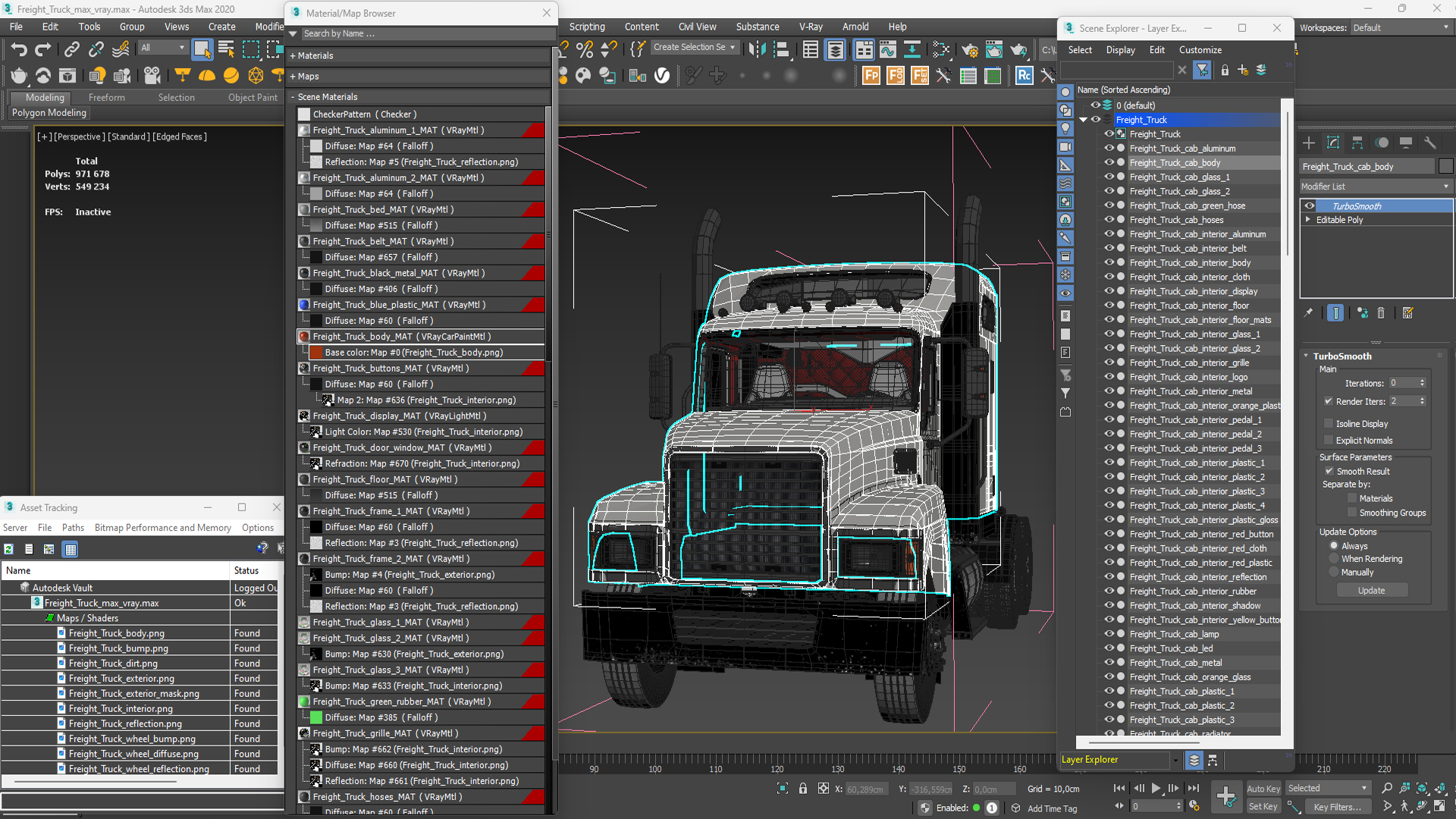Open Display menu in Scene Explorer

coord(1120,50)
